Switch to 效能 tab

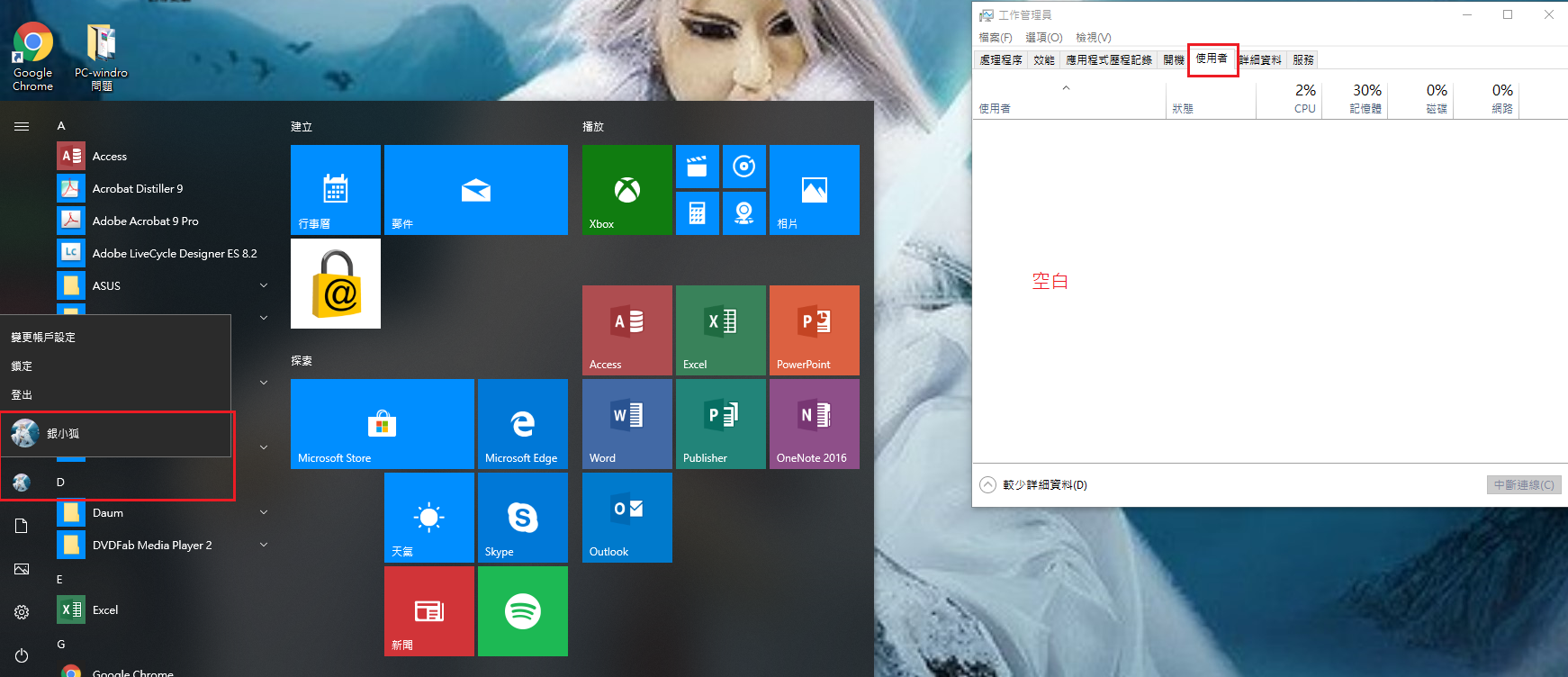click(x=1044, y=59)
